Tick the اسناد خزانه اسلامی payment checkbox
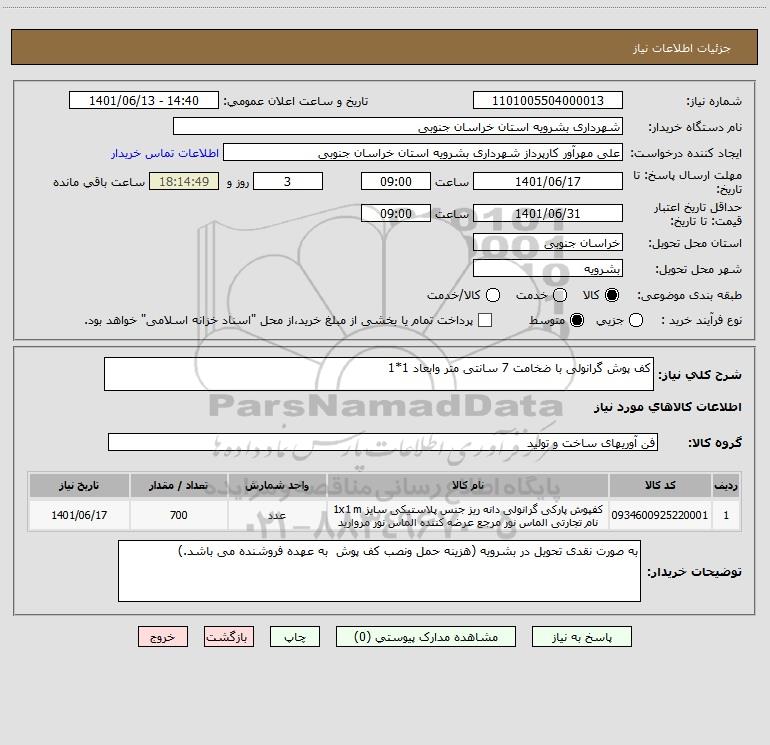The height and width of the screenshot is (745, 770). 485,320
